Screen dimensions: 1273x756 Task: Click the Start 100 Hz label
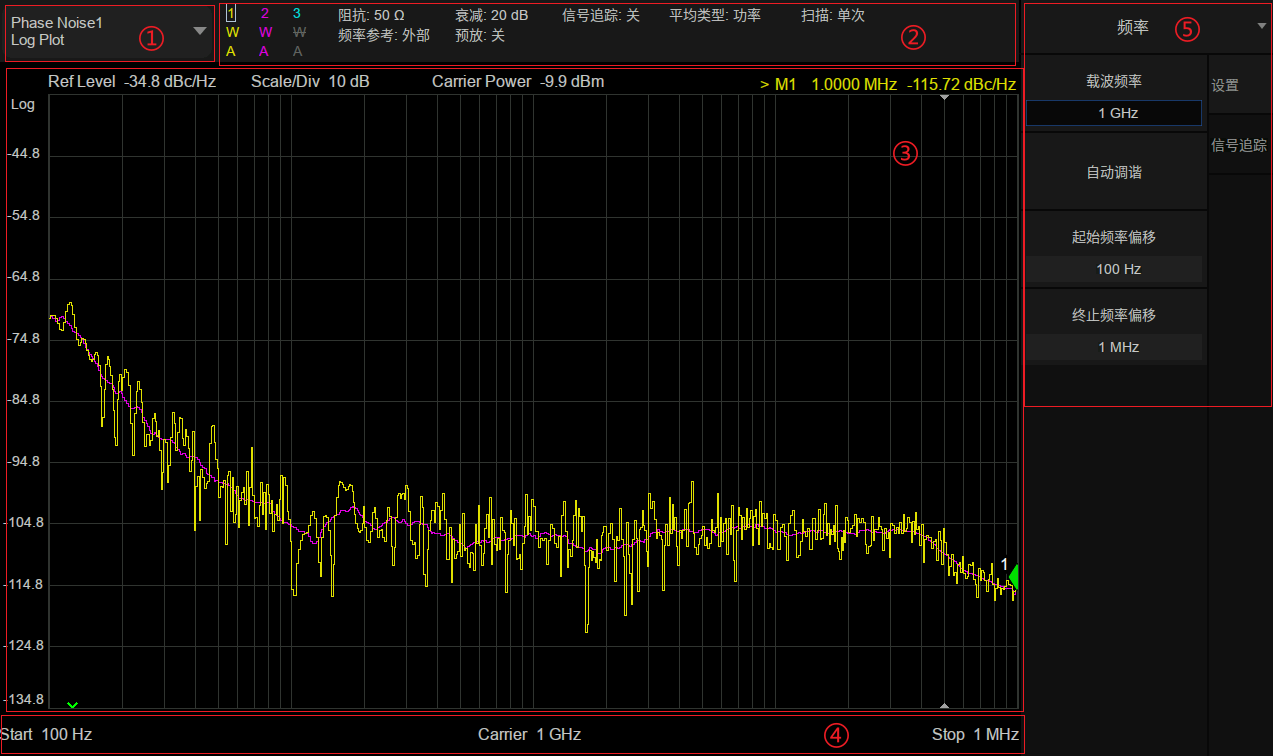click(x=46, y=734)
